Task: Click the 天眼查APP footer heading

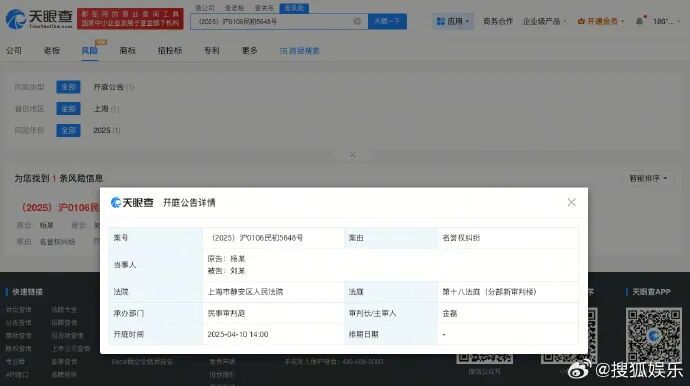Action: click(651, 292)
